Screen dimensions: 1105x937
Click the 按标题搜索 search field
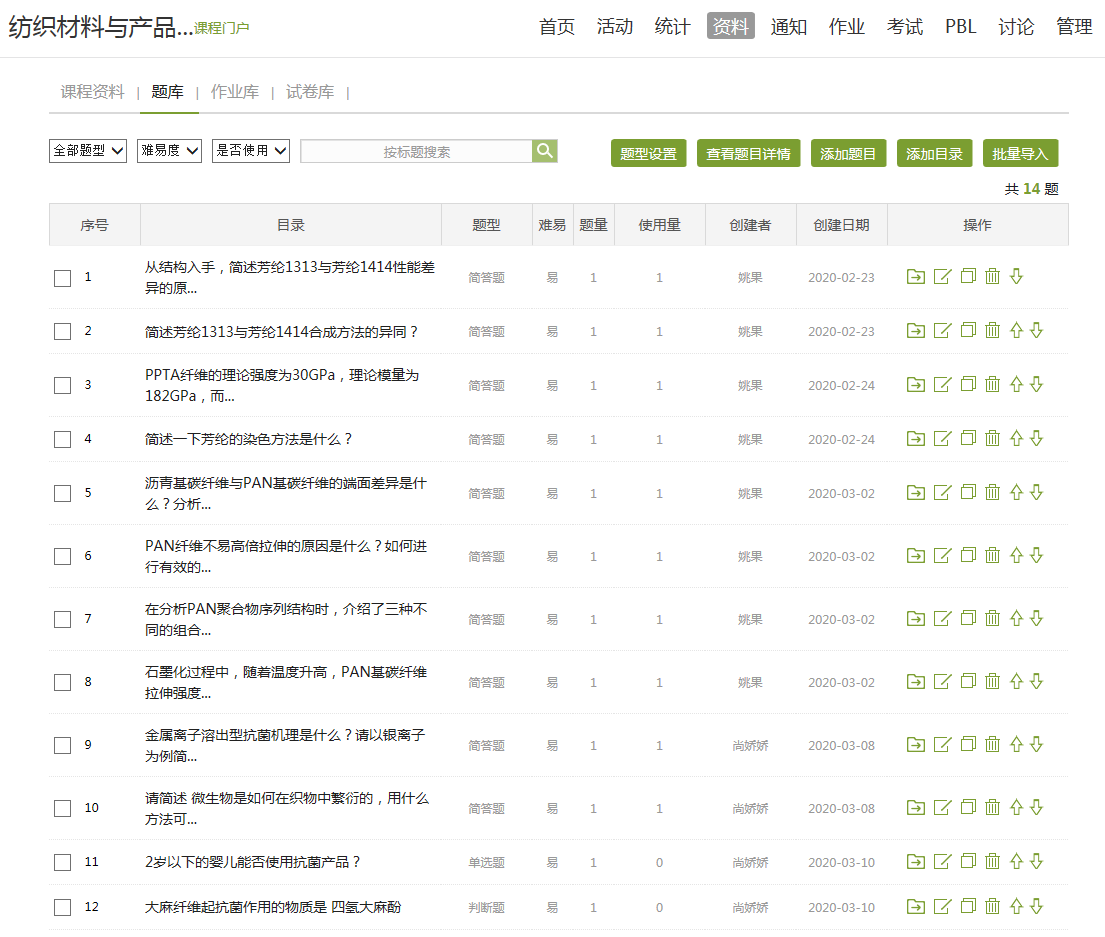tap(416, 152)
